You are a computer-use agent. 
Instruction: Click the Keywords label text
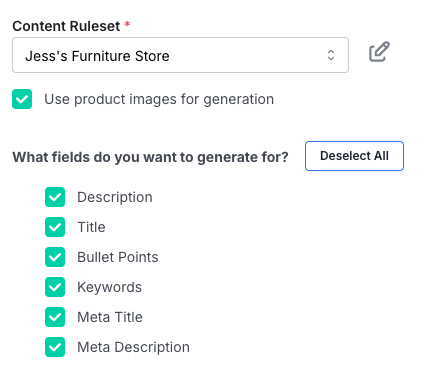click(109, 287)
